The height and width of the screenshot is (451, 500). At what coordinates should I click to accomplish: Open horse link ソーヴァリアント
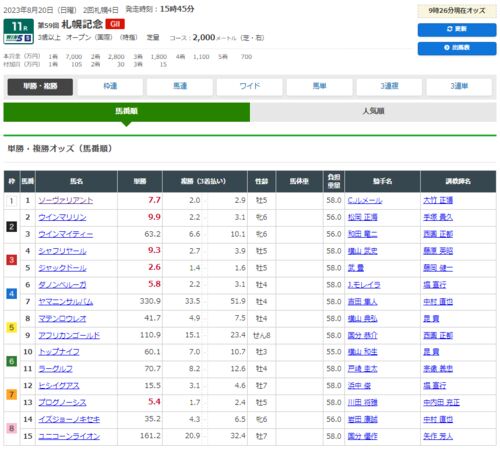click(66, 200)
